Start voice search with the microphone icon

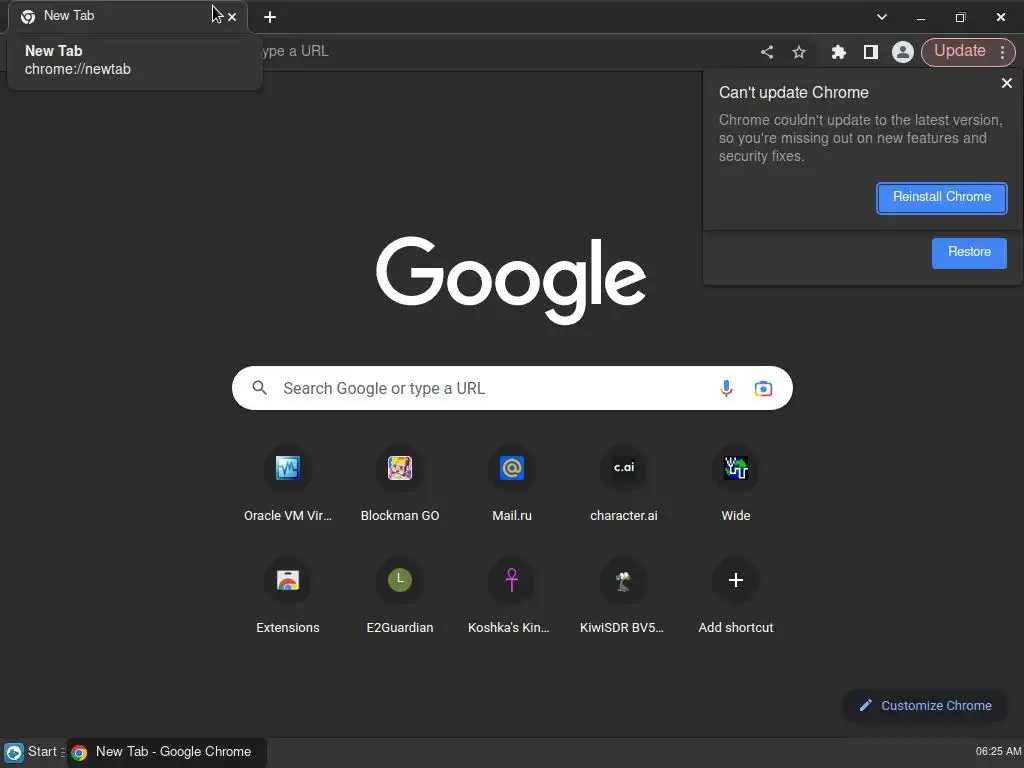click(x=726, y=389)
